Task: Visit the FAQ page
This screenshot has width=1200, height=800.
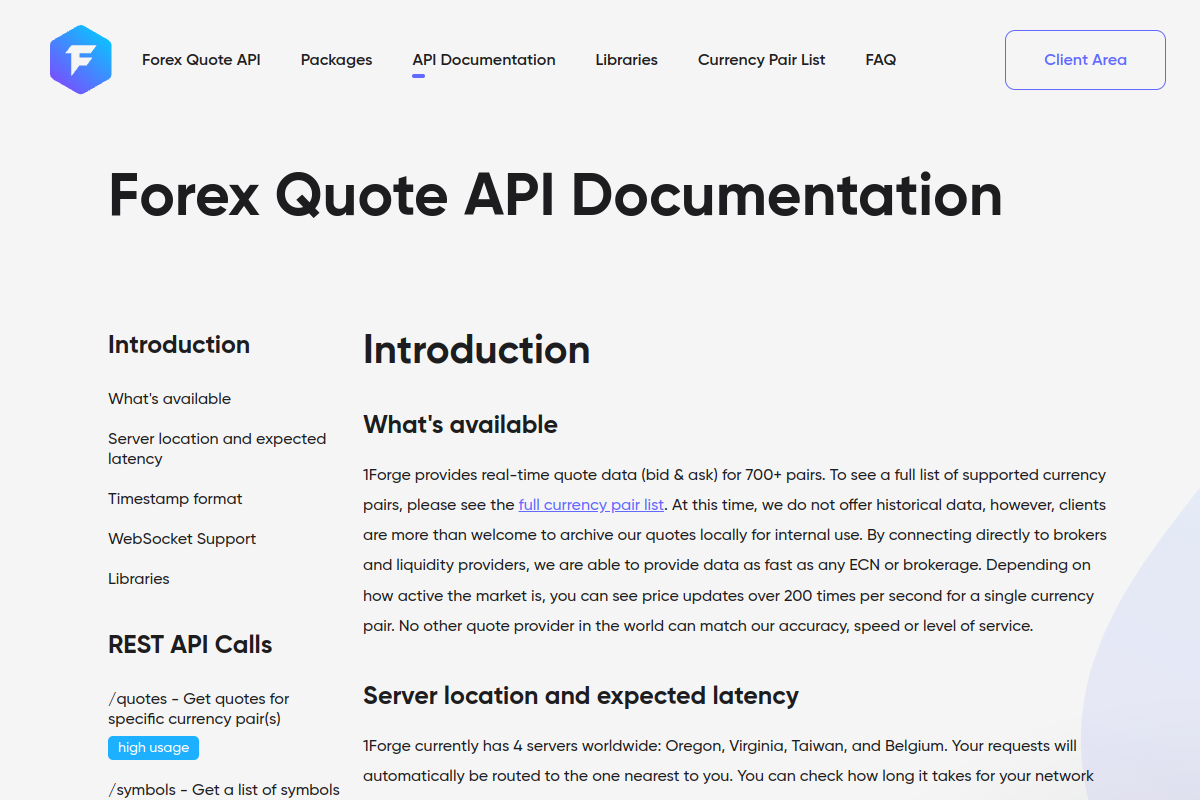Action: click(881, 60)
